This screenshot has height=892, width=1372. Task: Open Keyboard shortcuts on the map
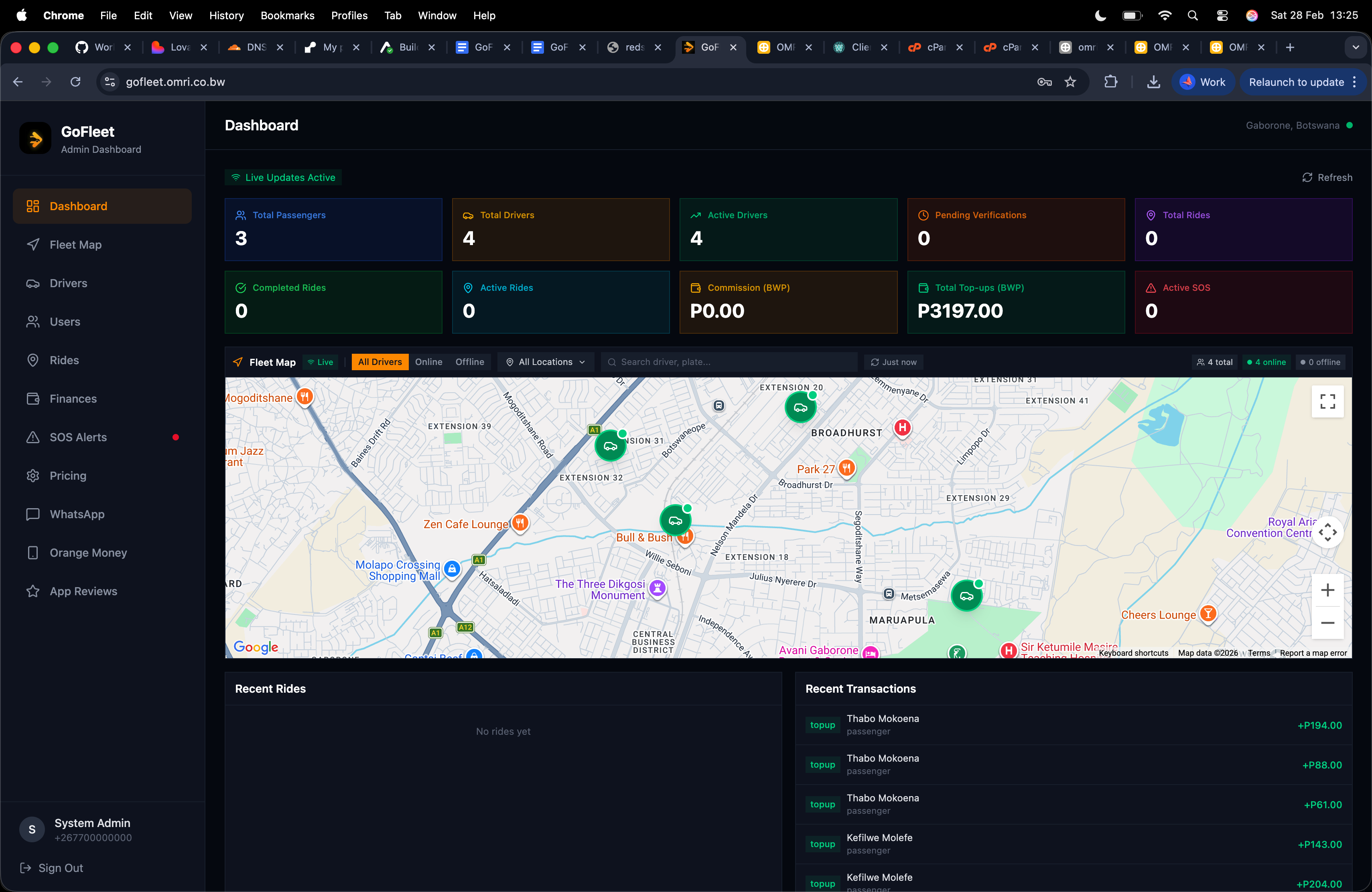[x=1133, y=653]
